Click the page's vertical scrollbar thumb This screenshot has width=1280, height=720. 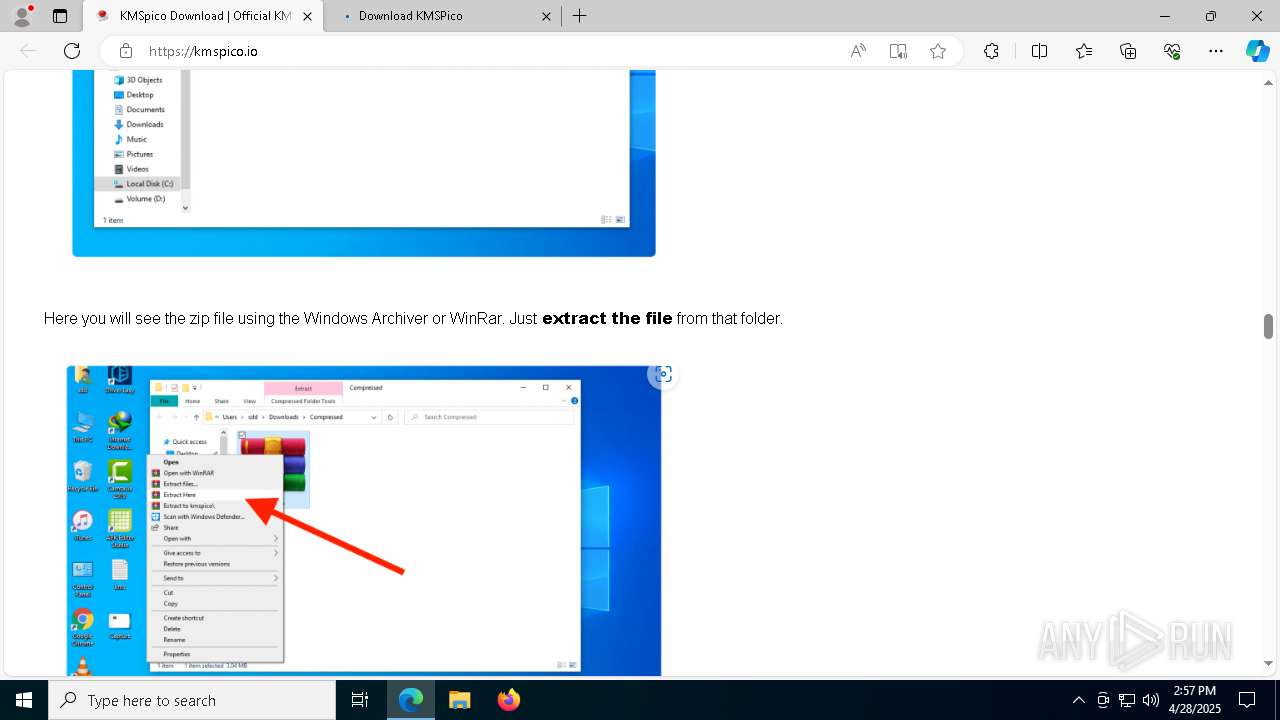point(1268,326)
